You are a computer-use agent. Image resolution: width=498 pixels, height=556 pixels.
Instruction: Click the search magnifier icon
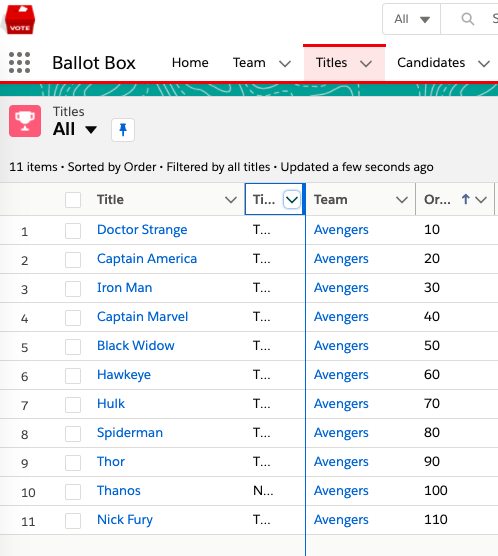pyautogui.click(x=467, y=19)
